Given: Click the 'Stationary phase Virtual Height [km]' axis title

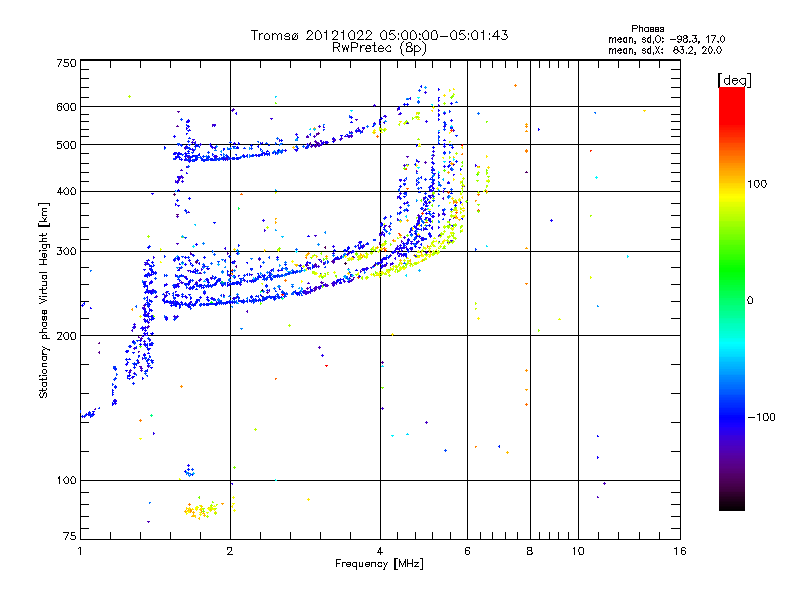Looking at the screenshot, I should click(44, 300).
